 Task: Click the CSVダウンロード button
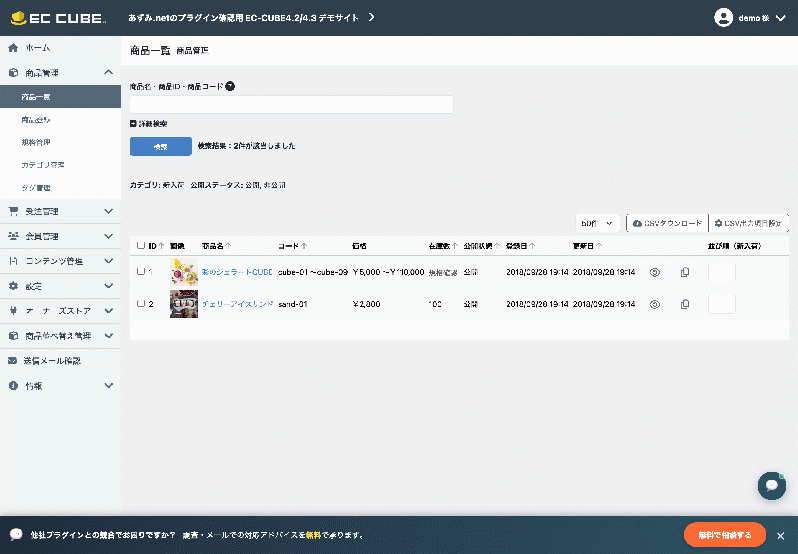point(667,223)
